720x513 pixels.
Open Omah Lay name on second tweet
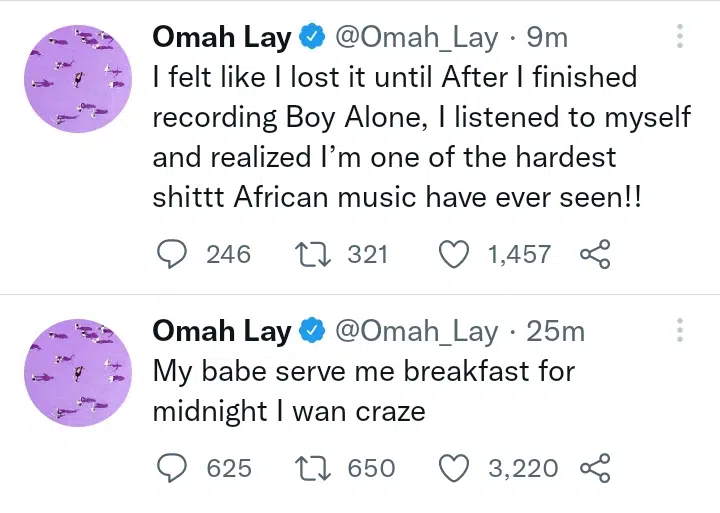click(221, 331)
